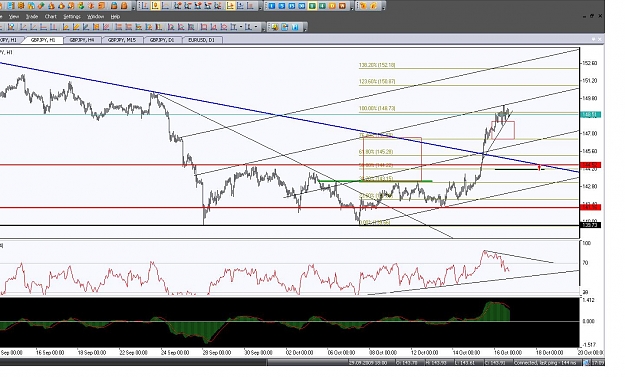Switch to the GBPJPY, H4 chart tab
Viewport: 625px width, 377px height.
(x=82, y=40)
